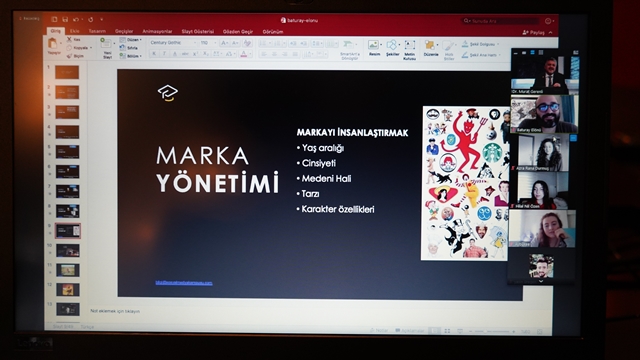Insert a picture with the Resim icon
Image resolution: width=640 pixels, height=360 pixels.
point(374,44)
